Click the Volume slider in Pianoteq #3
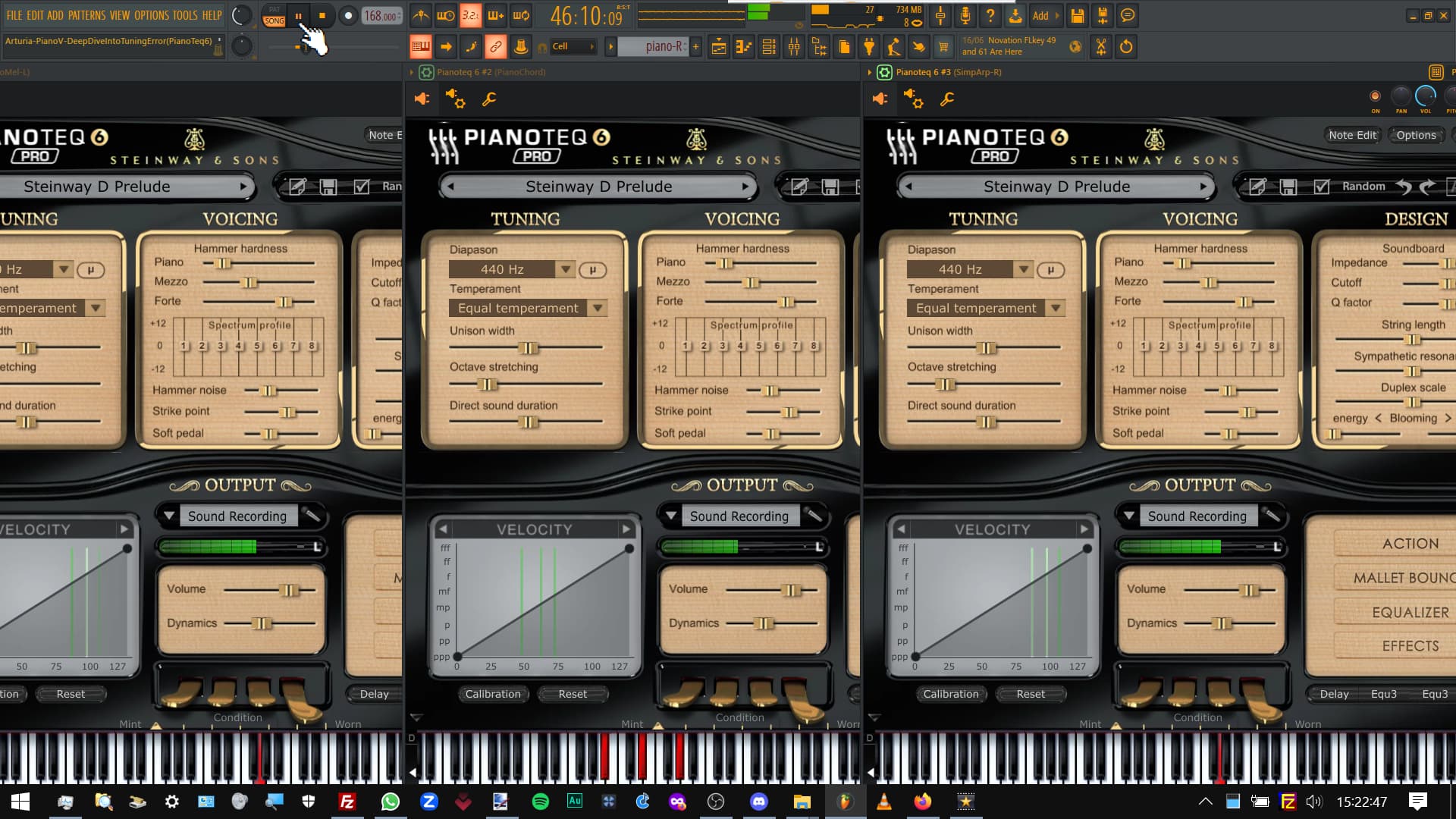 [1228, 590]
